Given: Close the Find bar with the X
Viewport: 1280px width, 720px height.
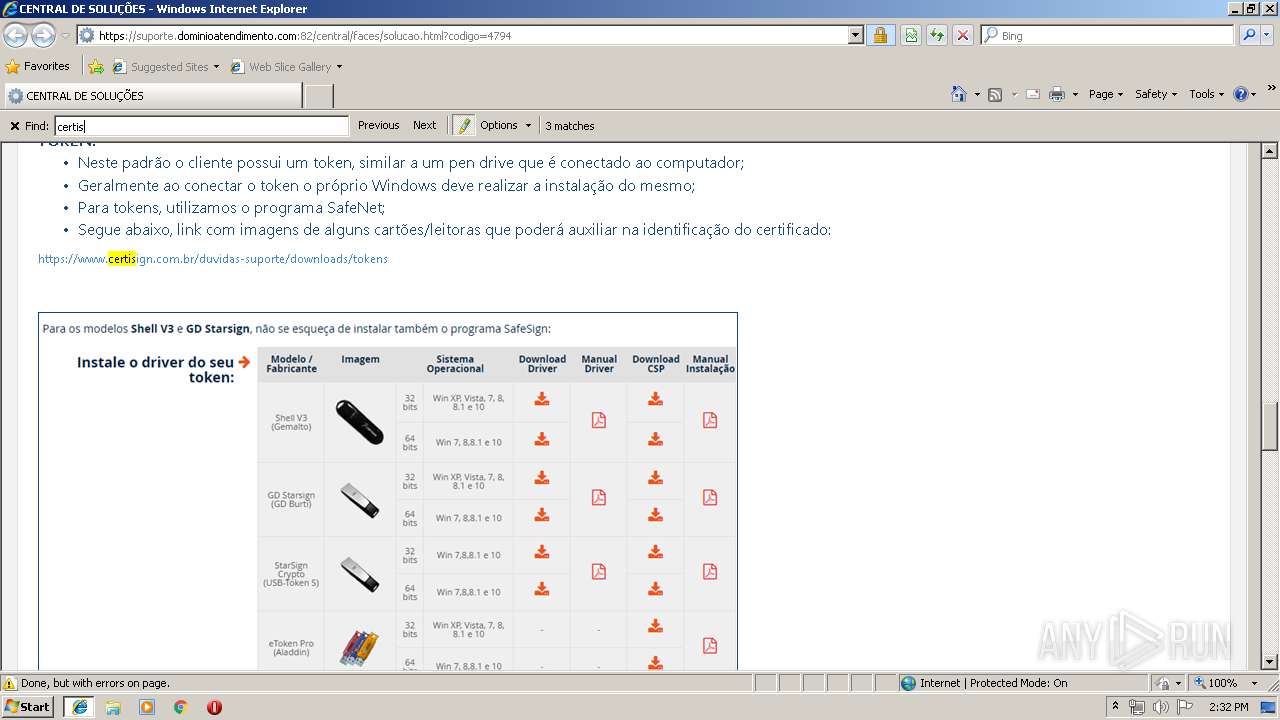Looking at the screenshot, I should point(14,126).
